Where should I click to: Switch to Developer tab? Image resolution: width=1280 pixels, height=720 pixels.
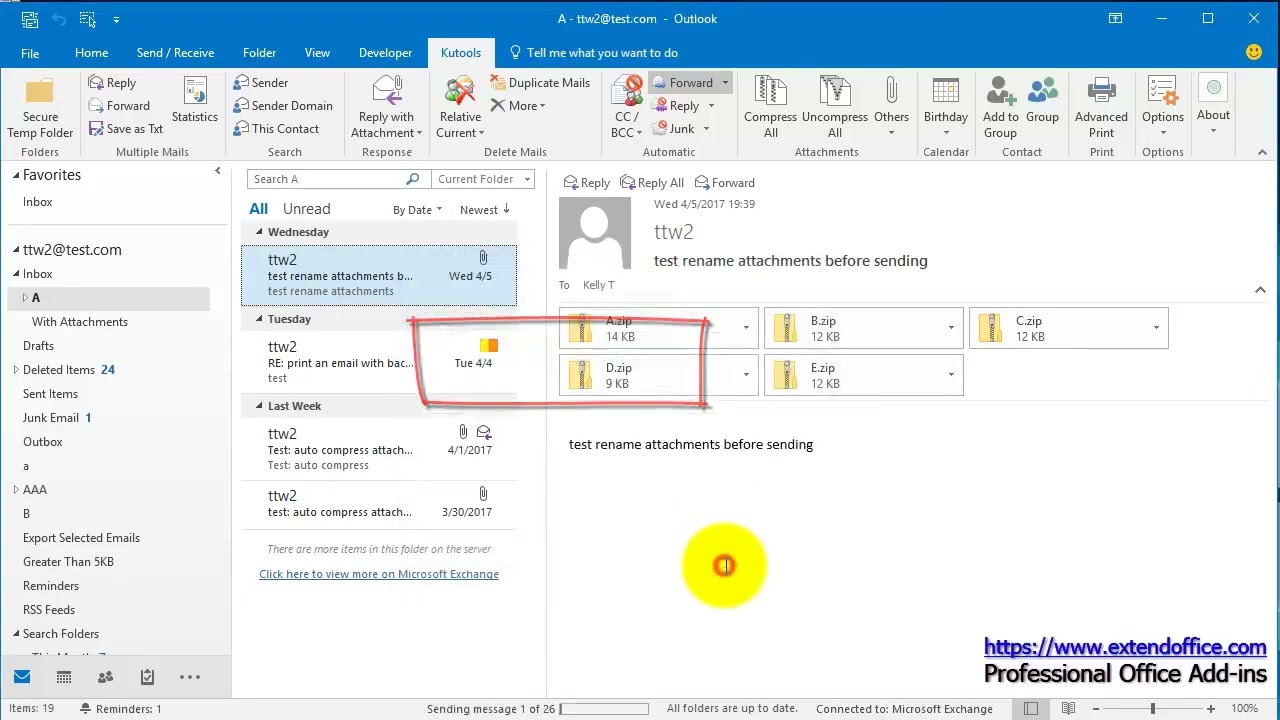click(x=385, y=53)
